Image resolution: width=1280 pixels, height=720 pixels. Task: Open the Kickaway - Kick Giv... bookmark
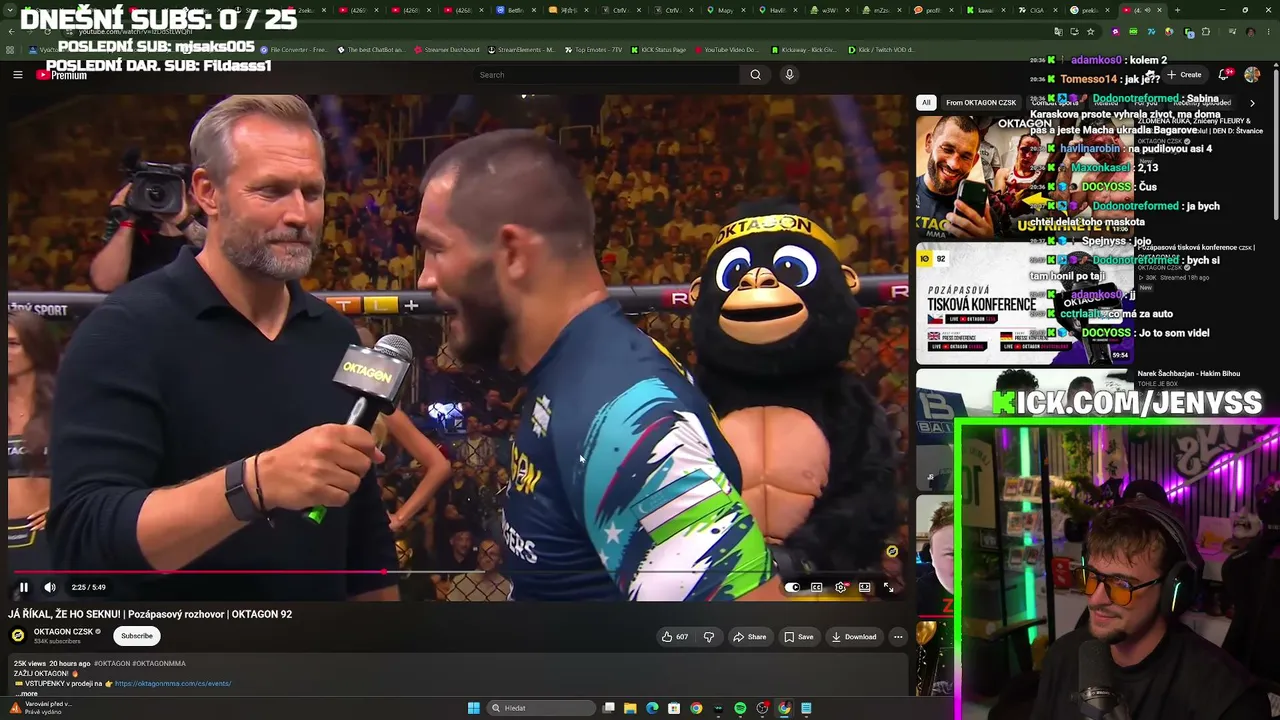pos(803,49)
